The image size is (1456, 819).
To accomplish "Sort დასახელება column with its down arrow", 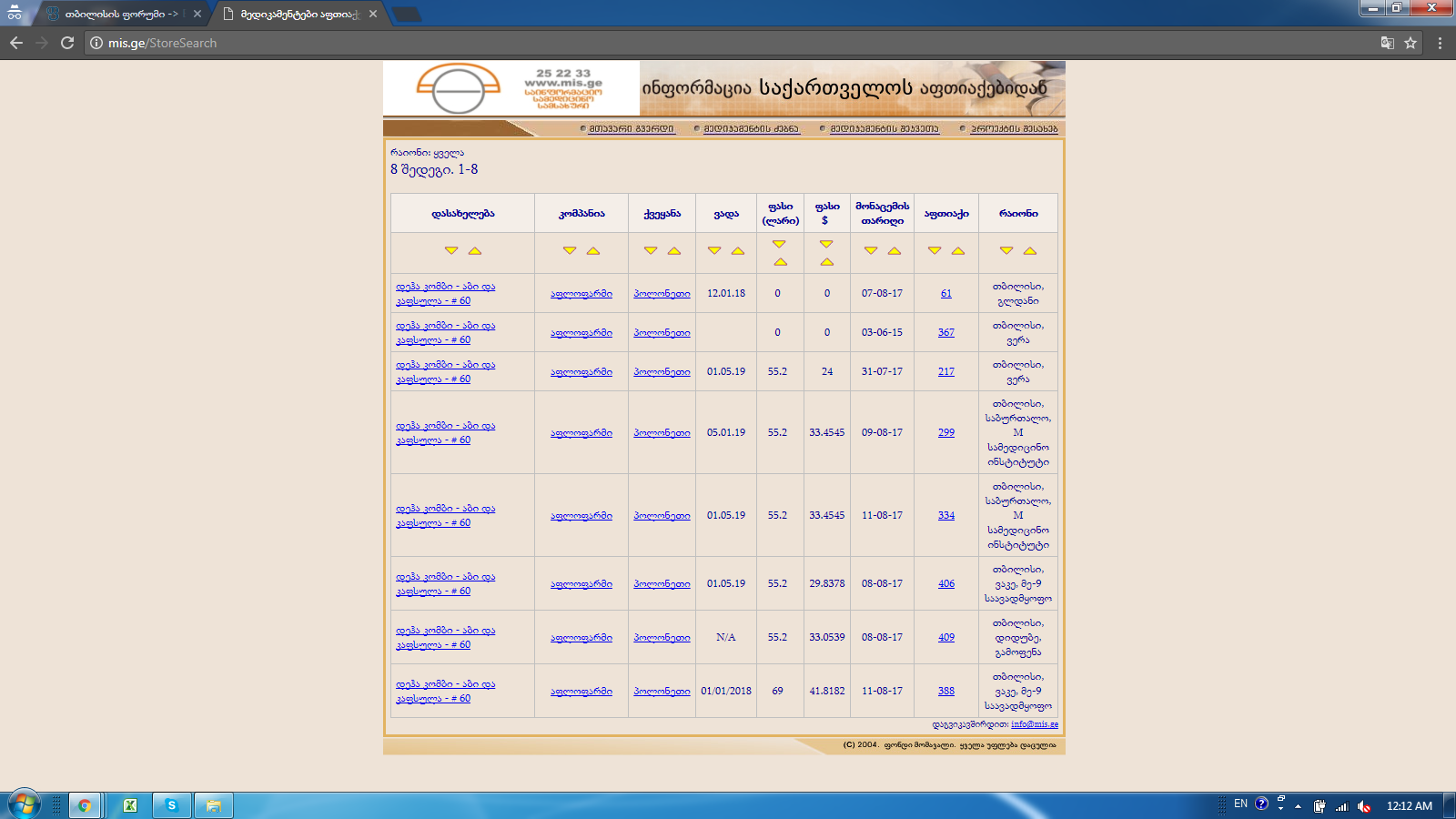I will pyautogui.click(x=451, y=250).
